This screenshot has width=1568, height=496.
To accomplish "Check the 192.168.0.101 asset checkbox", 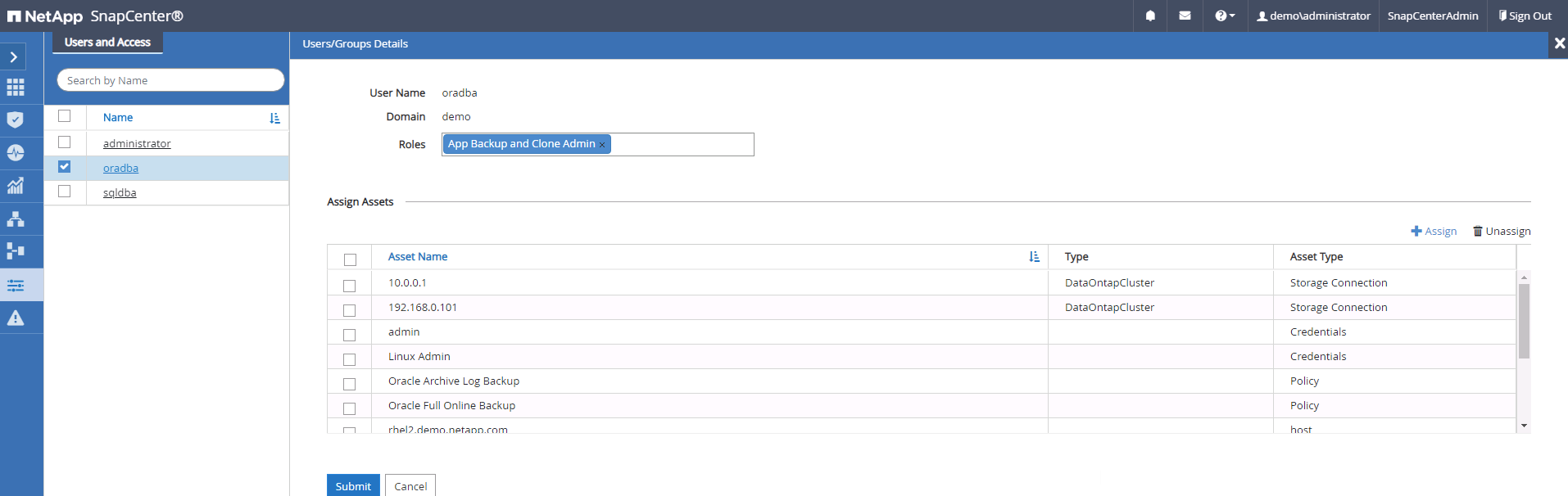I will [x=350, y=311].
